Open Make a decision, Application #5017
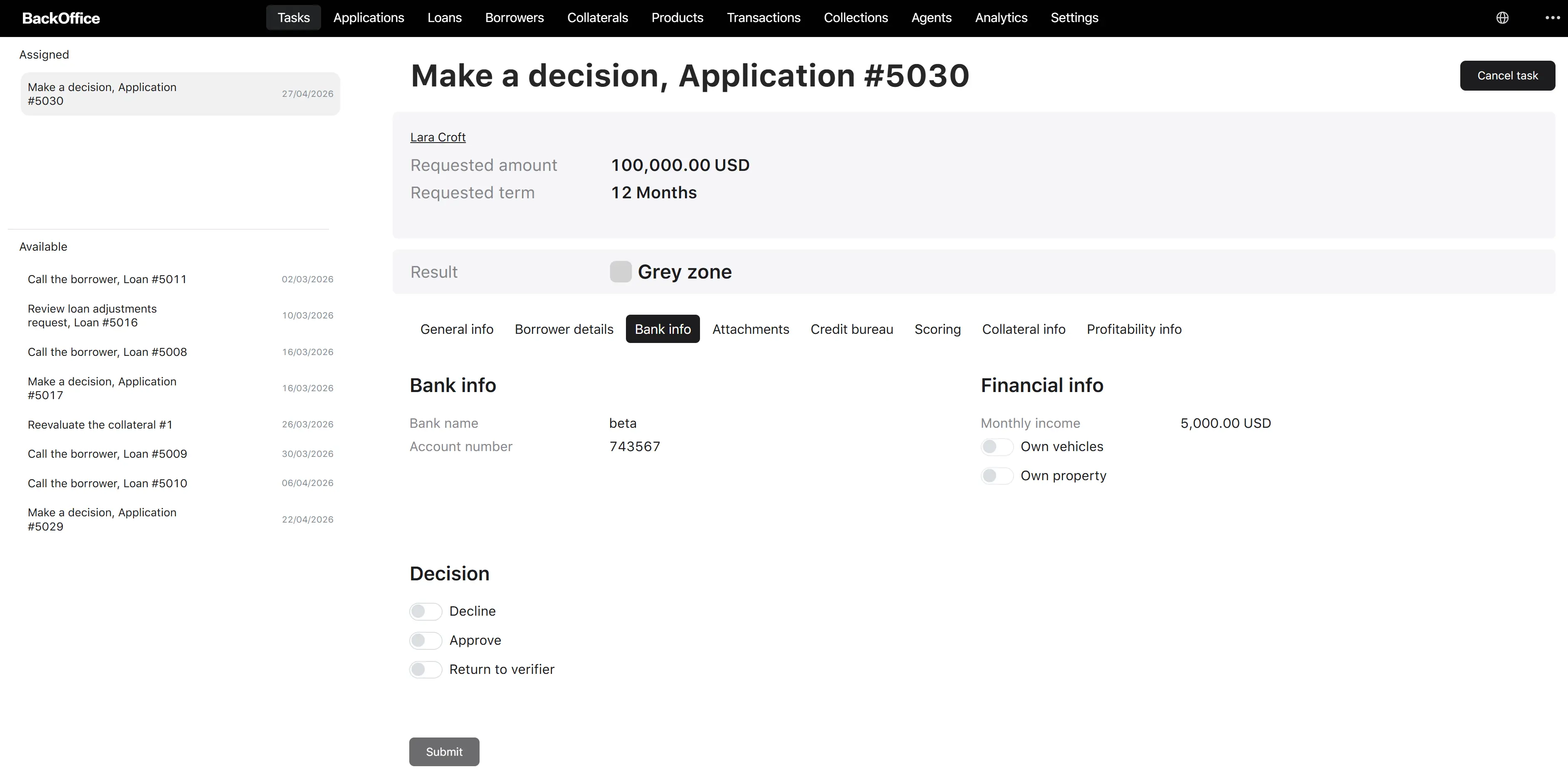This screenshot has height=772, width=1568. pos(180,388)
